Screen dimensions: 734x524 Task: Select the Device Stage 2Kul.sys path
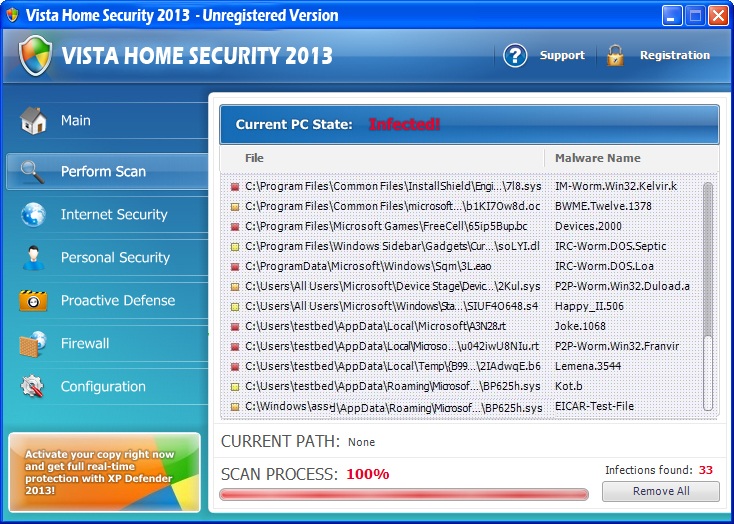(392, 286)
